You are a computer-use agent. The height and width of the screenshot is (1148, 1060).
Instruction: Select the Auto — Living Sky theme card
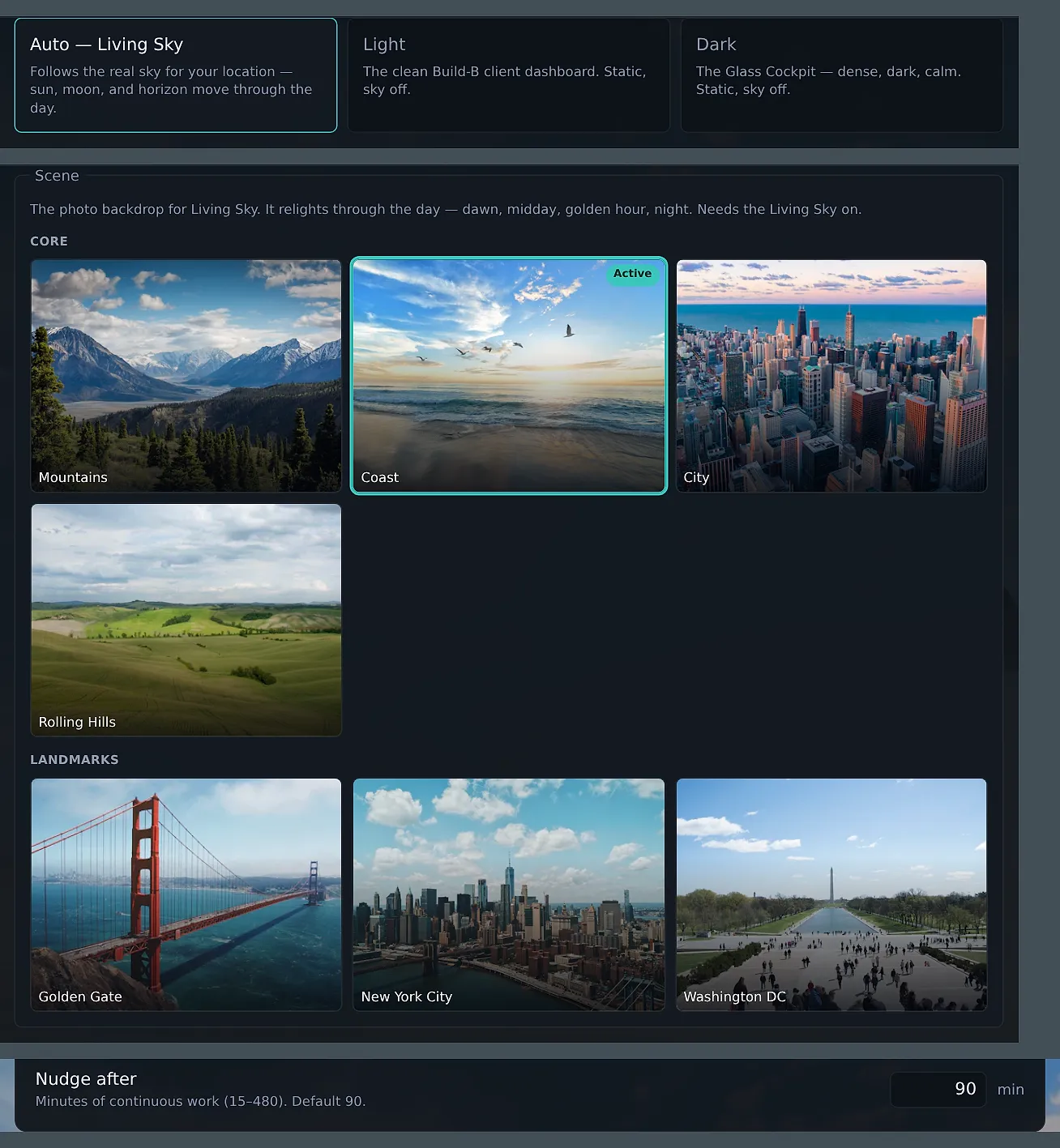pos(176,75)
